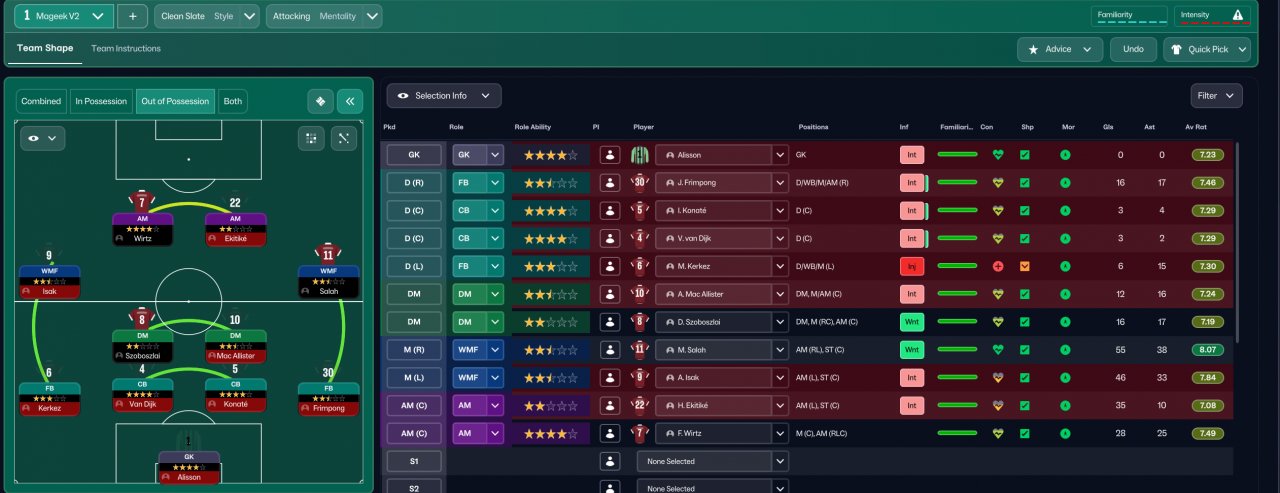Image resolution: width=1280 pixels, height=493 pixels.
Task: Toggle sharpness checkbox for M. Kerkez
Action: coord(1024,267)
